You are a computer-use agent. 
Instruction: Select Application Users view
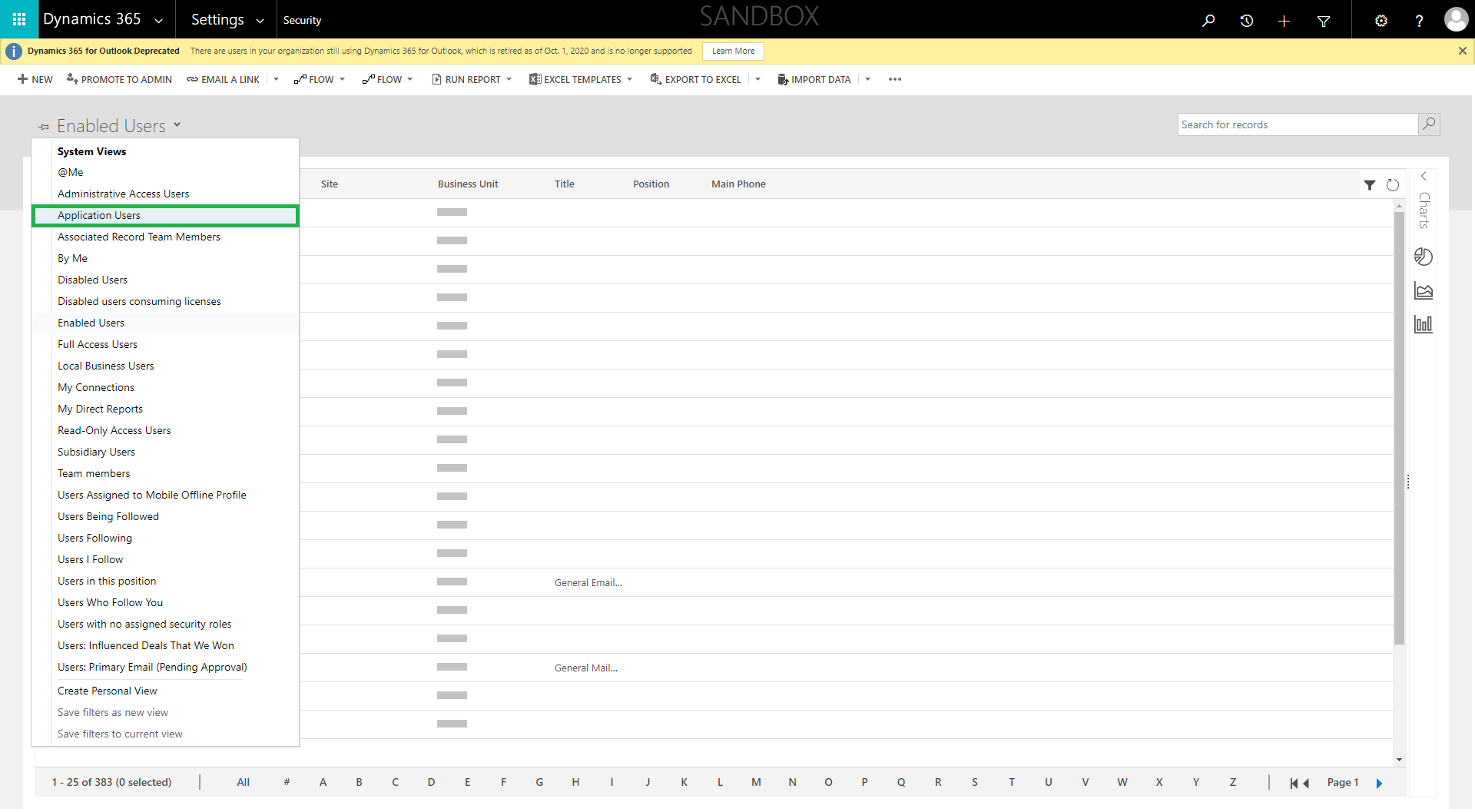tap(99, 216)
